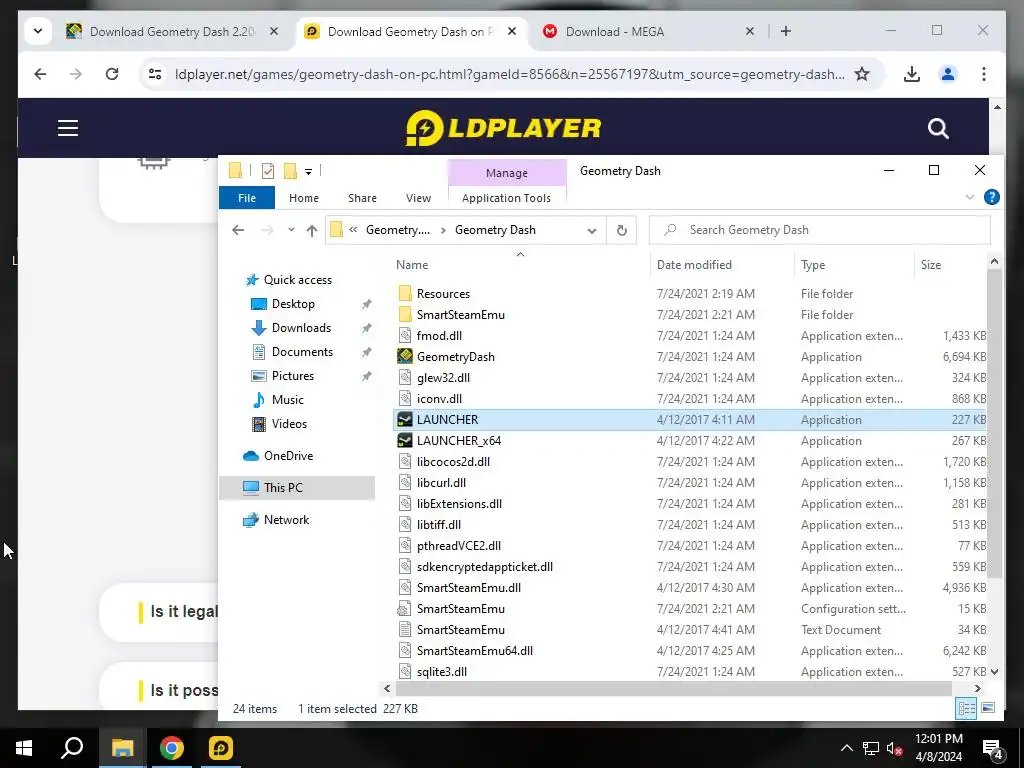
Task: View site information icon in address bar
Action: (x=155, y=74)
